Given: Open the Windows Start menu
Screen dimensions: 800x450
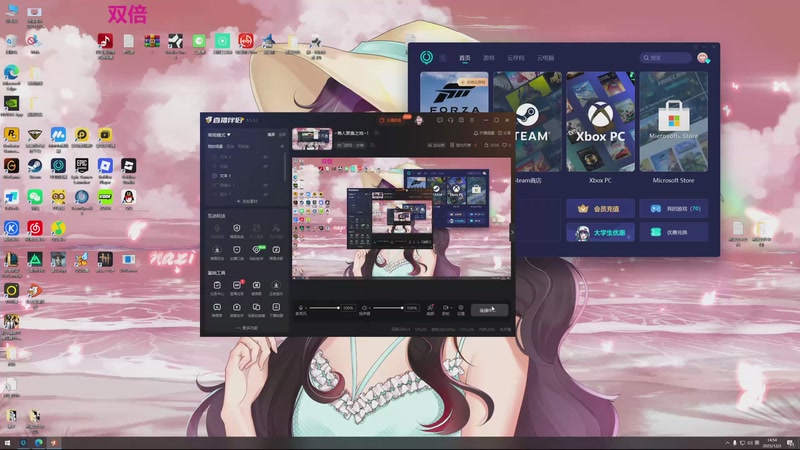Looking at the screenshot, I should pos(7,443).
